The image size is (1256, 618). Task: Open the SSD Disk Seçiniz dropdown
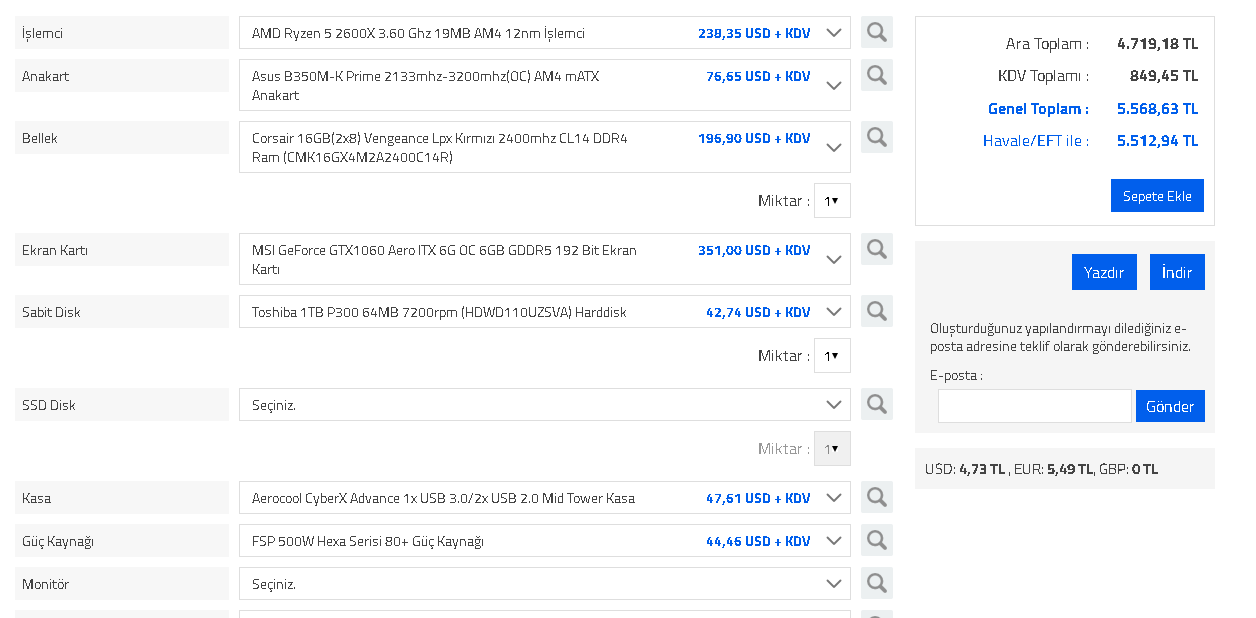544,405
